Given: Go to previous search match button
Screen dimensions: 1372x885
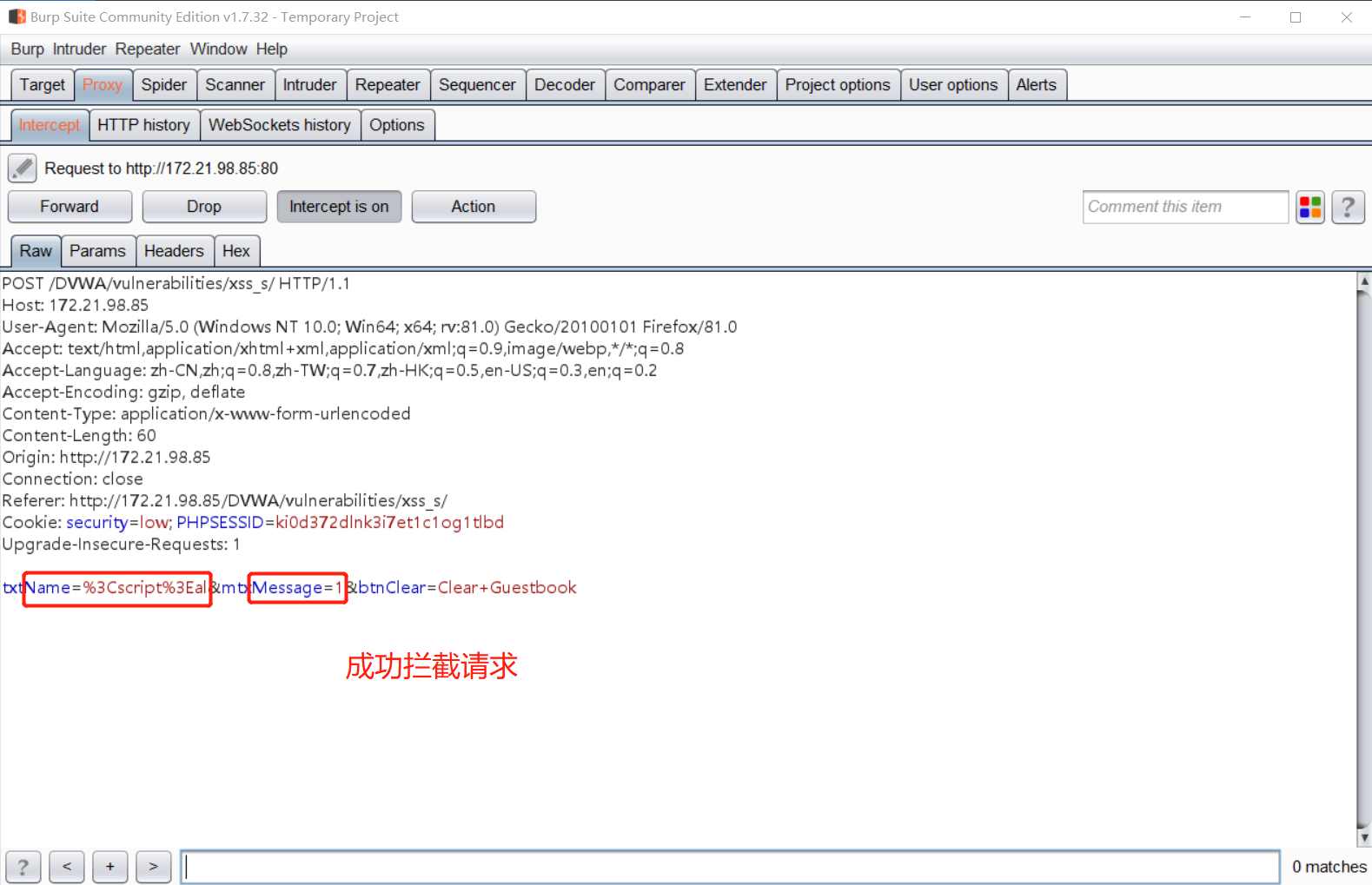Looking at the screenshot, I should point(67,867).
